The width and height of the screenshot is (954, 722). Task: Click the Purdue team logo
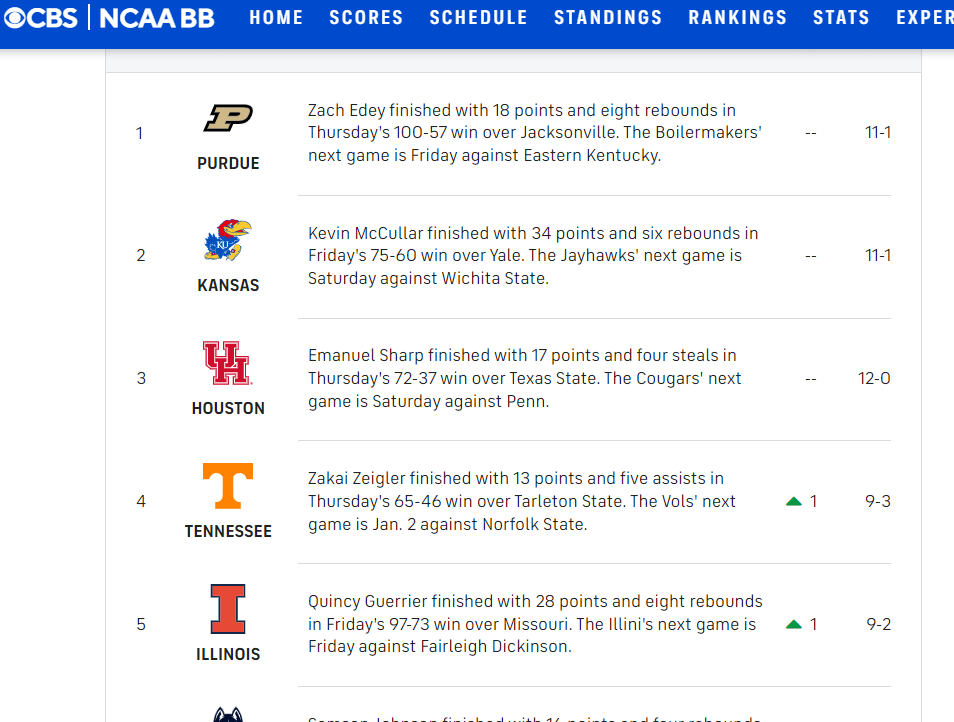coord(228,119)
